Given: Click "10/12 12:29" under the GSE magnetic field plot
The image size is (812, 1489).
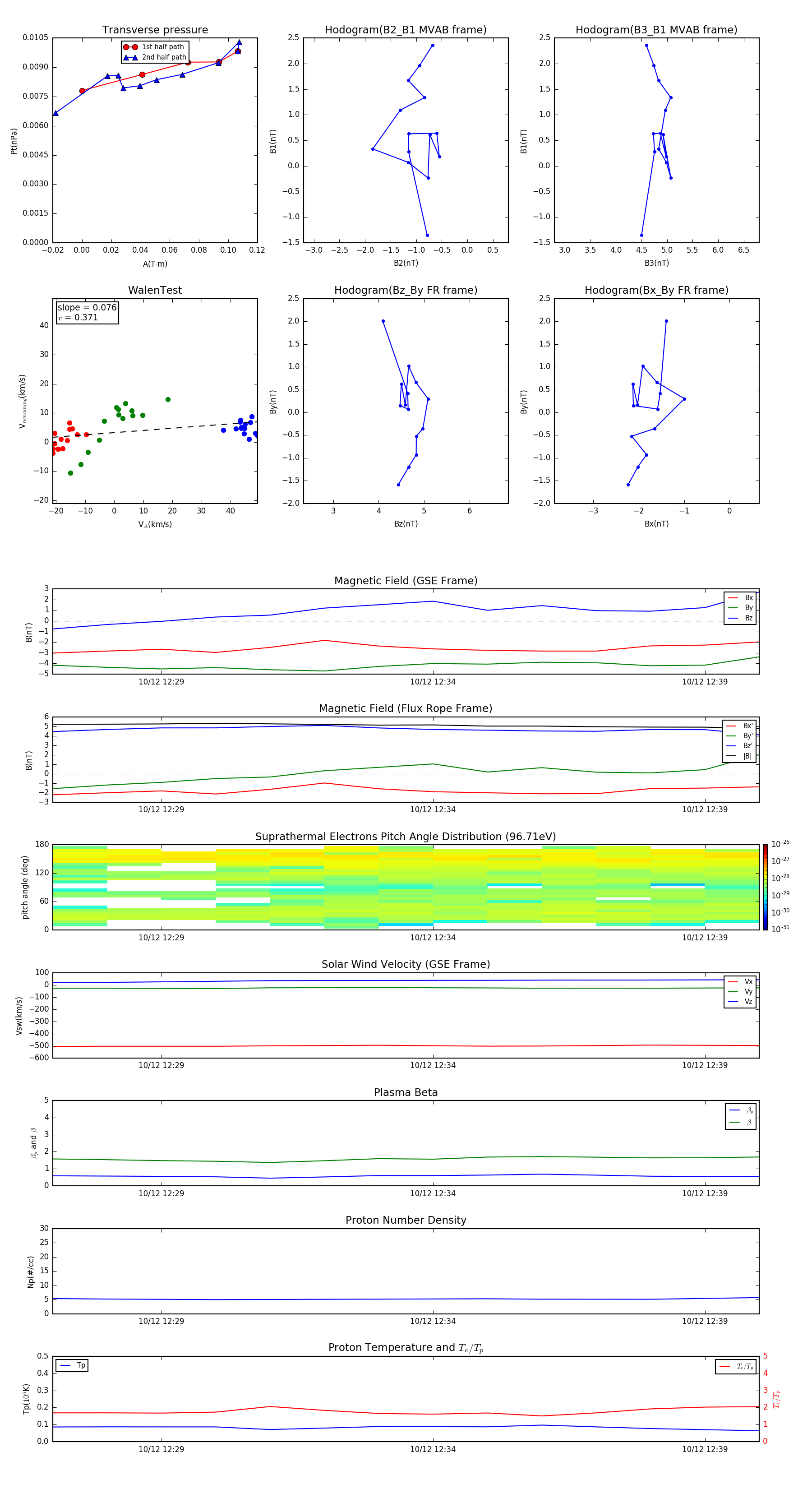Looking at the screenshot, I should point(161,681).
